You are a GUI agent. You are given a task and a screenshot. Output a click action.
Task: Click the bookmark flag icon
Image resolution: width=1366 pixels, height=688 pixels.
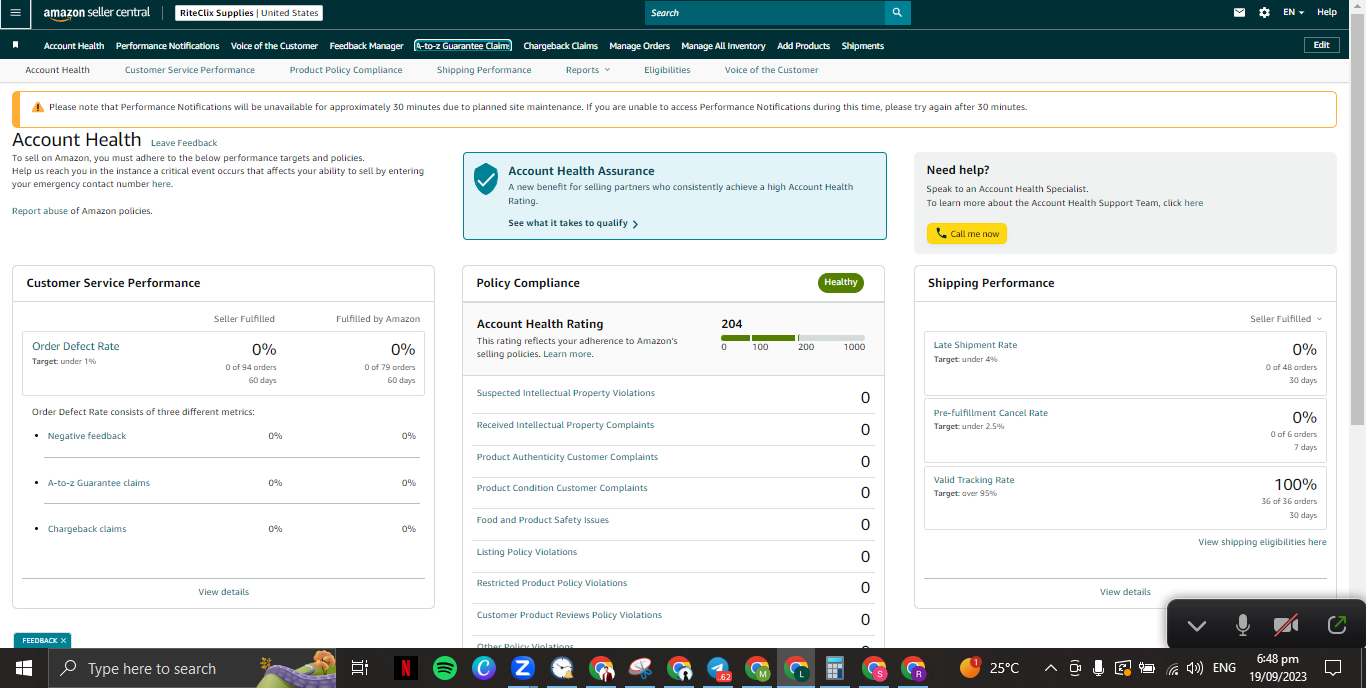pos(15,45)
